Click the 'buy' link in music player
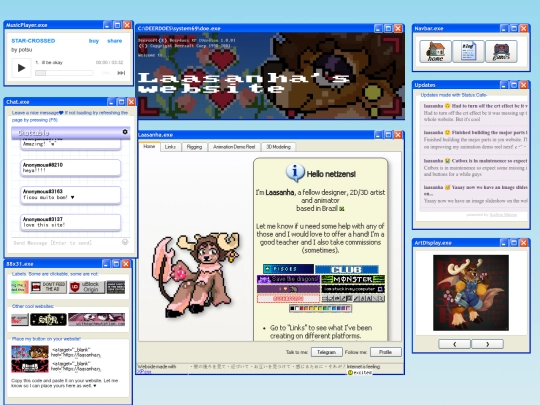Screen dimensions: 540x405 coord(94,41)
